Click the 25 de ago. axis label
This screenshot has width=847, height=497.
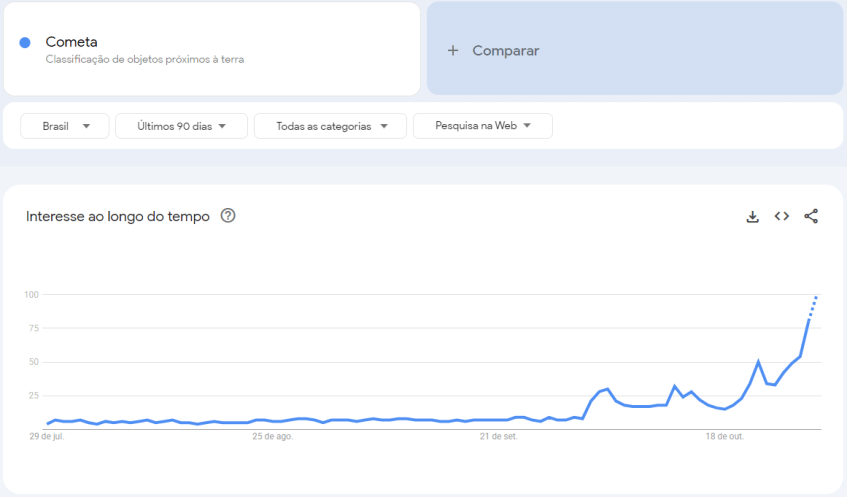pyautogui.click(x=272, y=436)
